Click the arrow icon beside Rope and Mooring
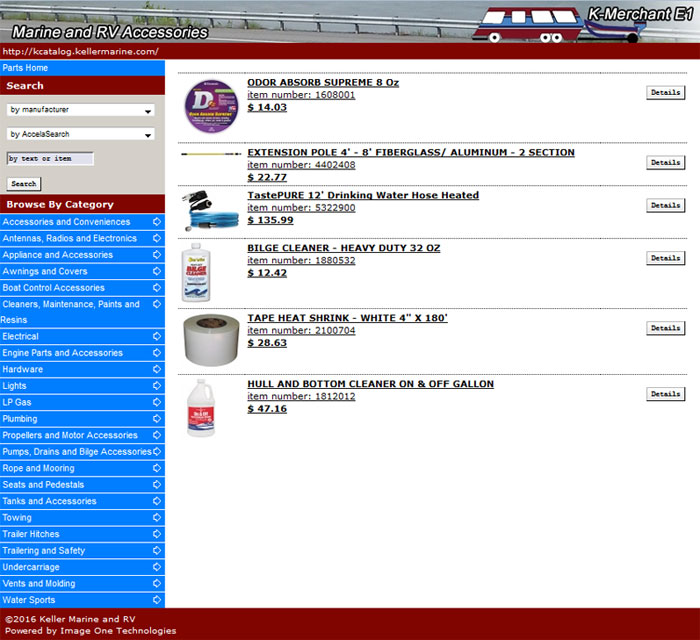 [x=157, y=468]
